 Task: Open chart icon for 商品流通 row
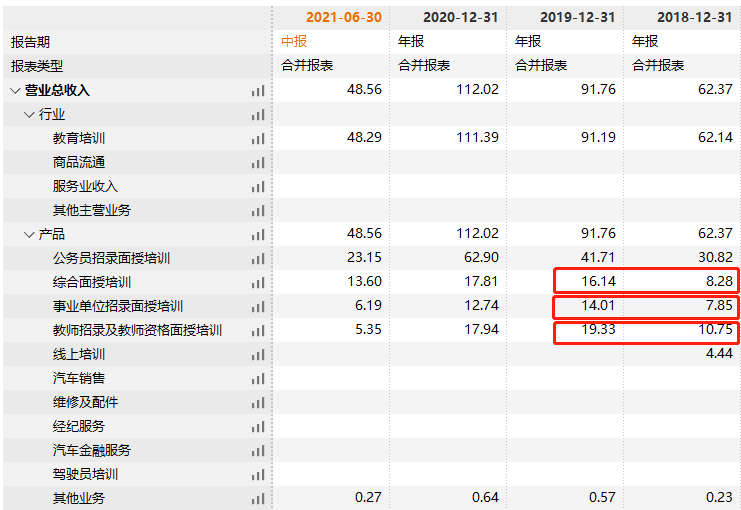coord(258,162)
